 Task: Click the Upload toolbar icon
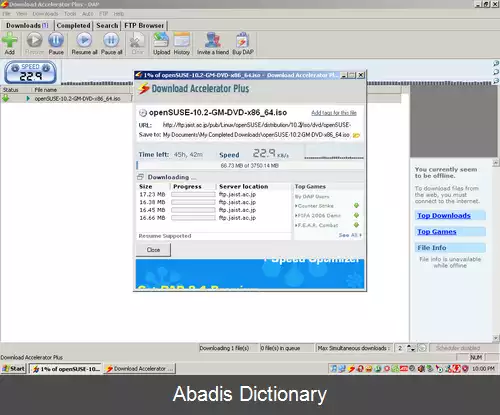click(x=161, y=40)
